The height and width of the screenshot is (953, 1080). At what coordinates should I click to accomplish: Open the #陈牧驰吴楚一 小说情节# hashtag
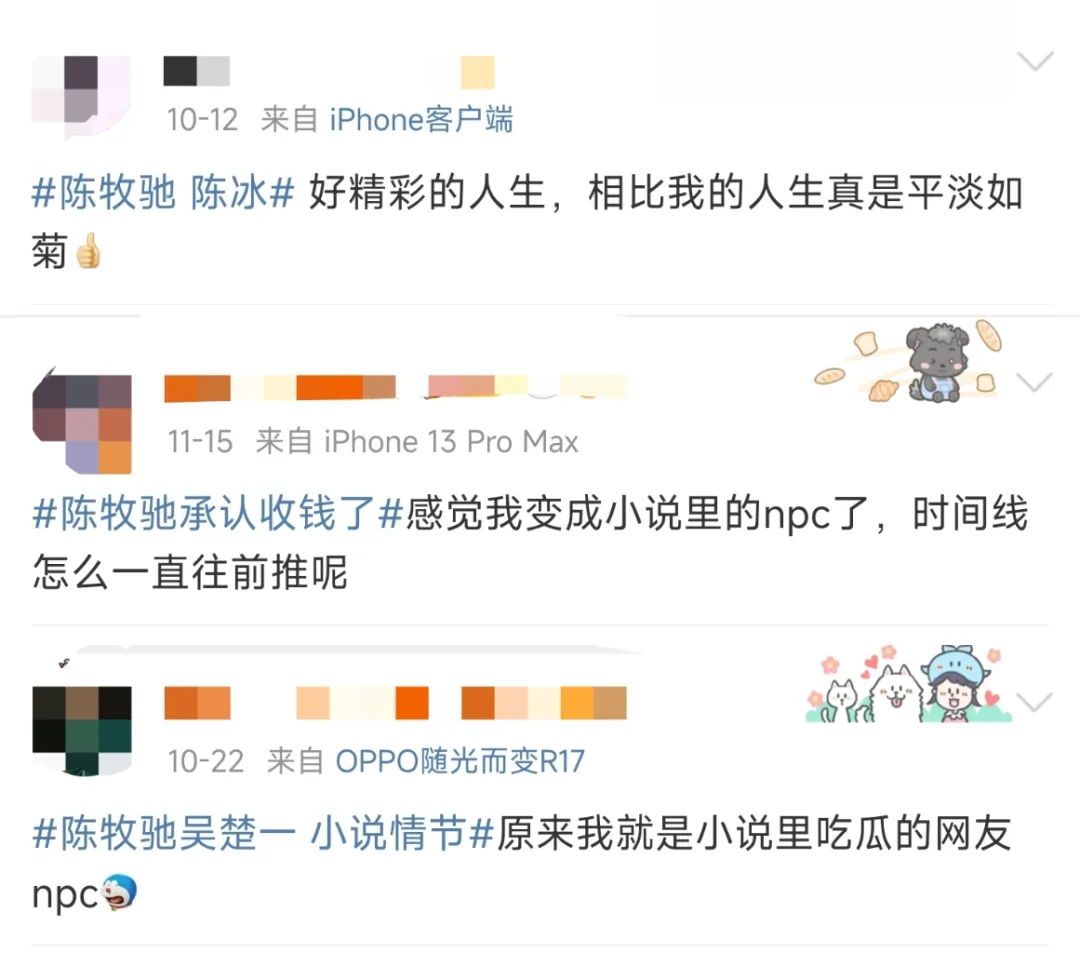[x=263, y=833]
